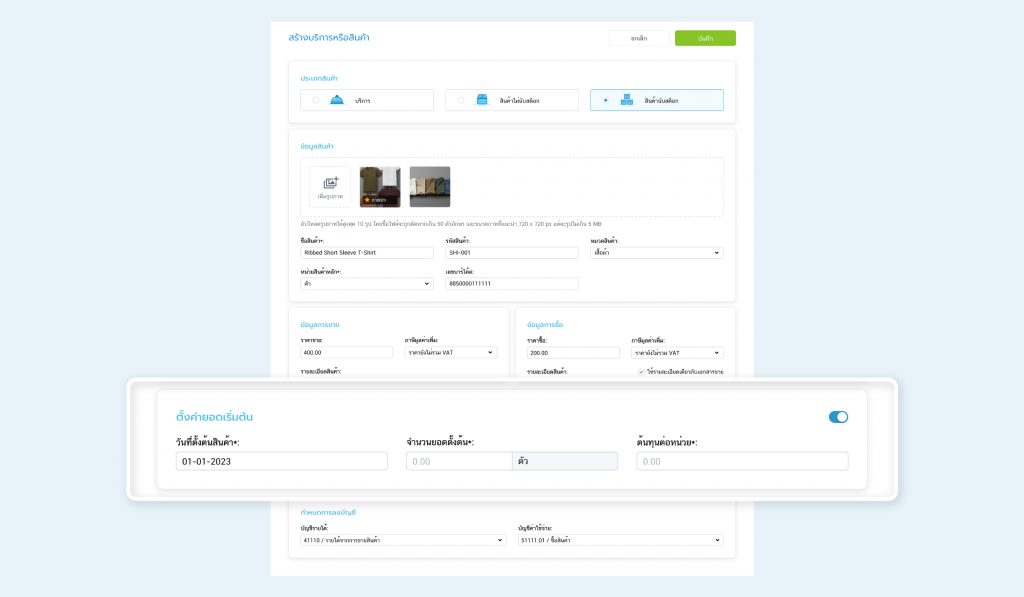This screenshot has width=1024, height=597.
Task: Open the expense account 51111.01 dropdown
Action: [619, 540]
